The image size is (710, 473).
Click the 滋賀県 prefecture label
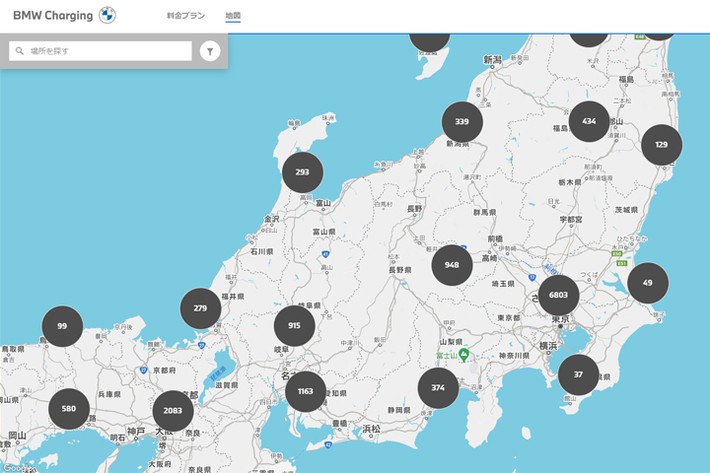pyautogui.click(x=226, y=385)
